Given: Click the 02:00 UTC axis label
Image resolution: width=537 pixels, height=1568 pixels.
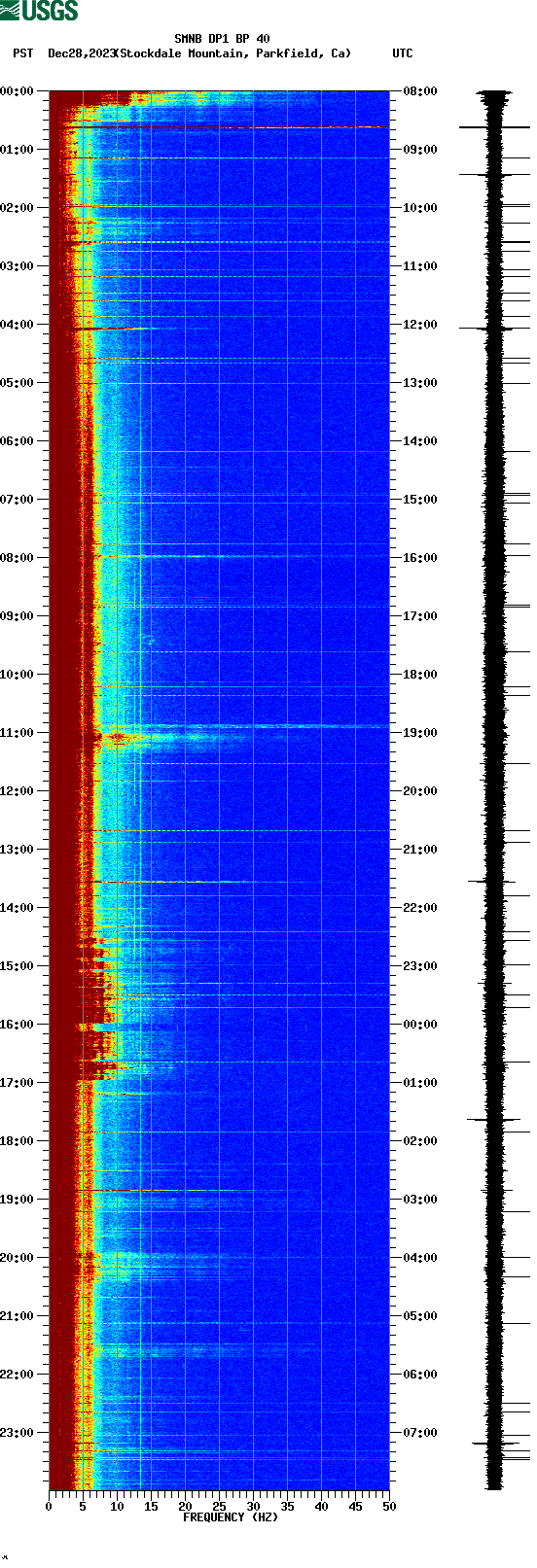Looking at the screenshot, I should 419,1141.
